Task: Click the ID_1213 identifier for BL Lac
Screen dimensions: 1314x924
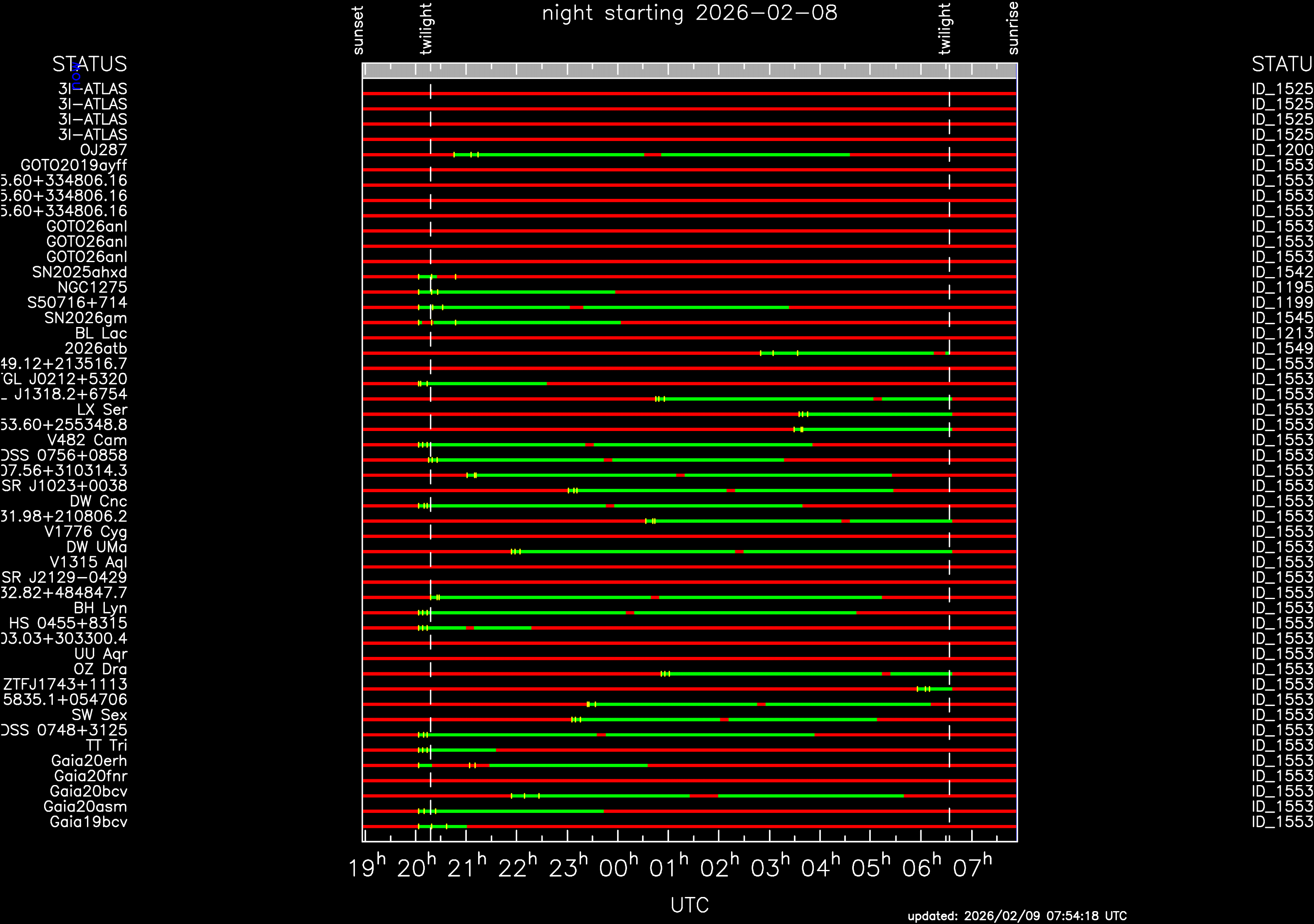Action: pyautogui.click(x=1282, y=333)
